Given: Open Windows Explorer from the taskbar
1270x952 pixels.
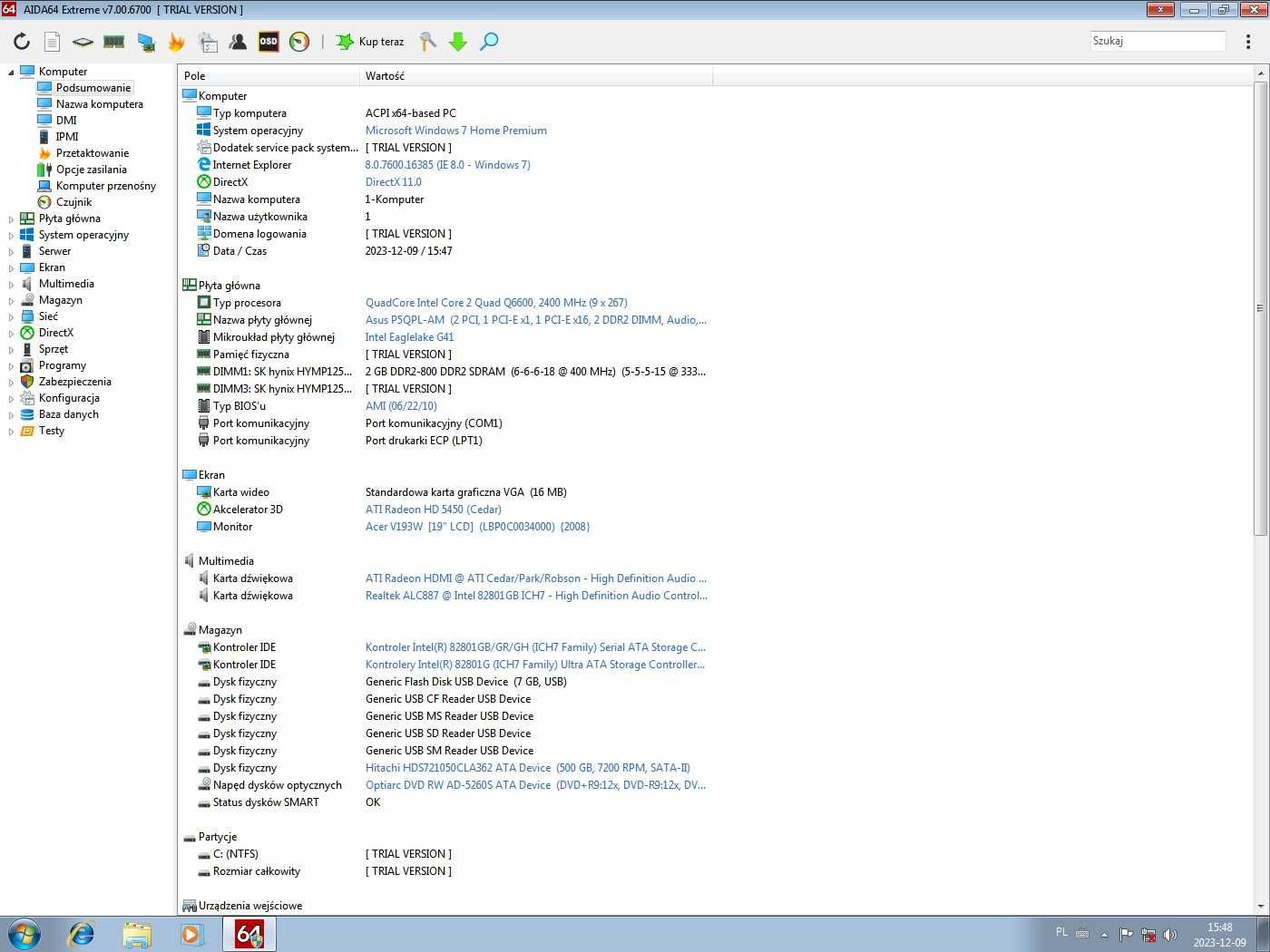Looking at the screenshot, I should tap(137, 934).
